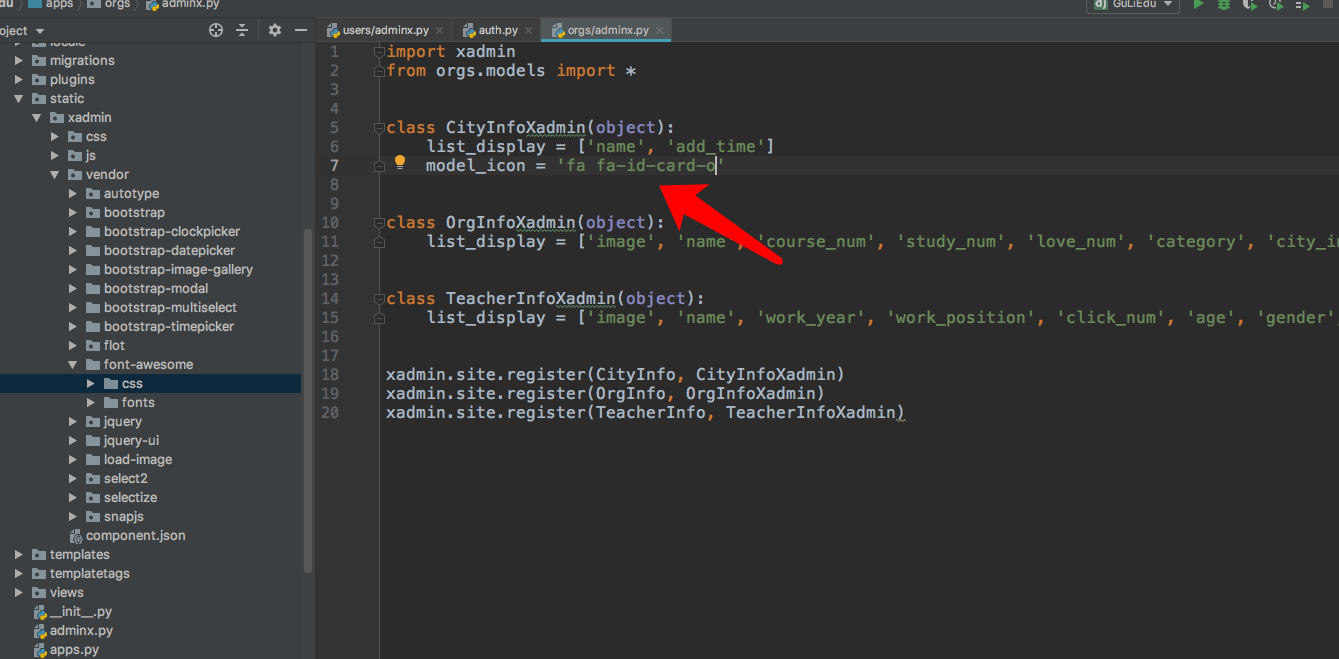Select the bootstrap-clockpicker folder

coord(172,232)
